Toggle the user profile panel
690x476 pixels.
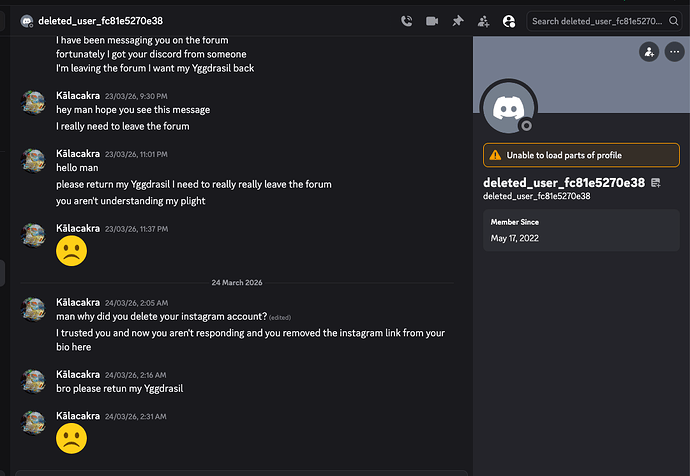pos(509,20)
